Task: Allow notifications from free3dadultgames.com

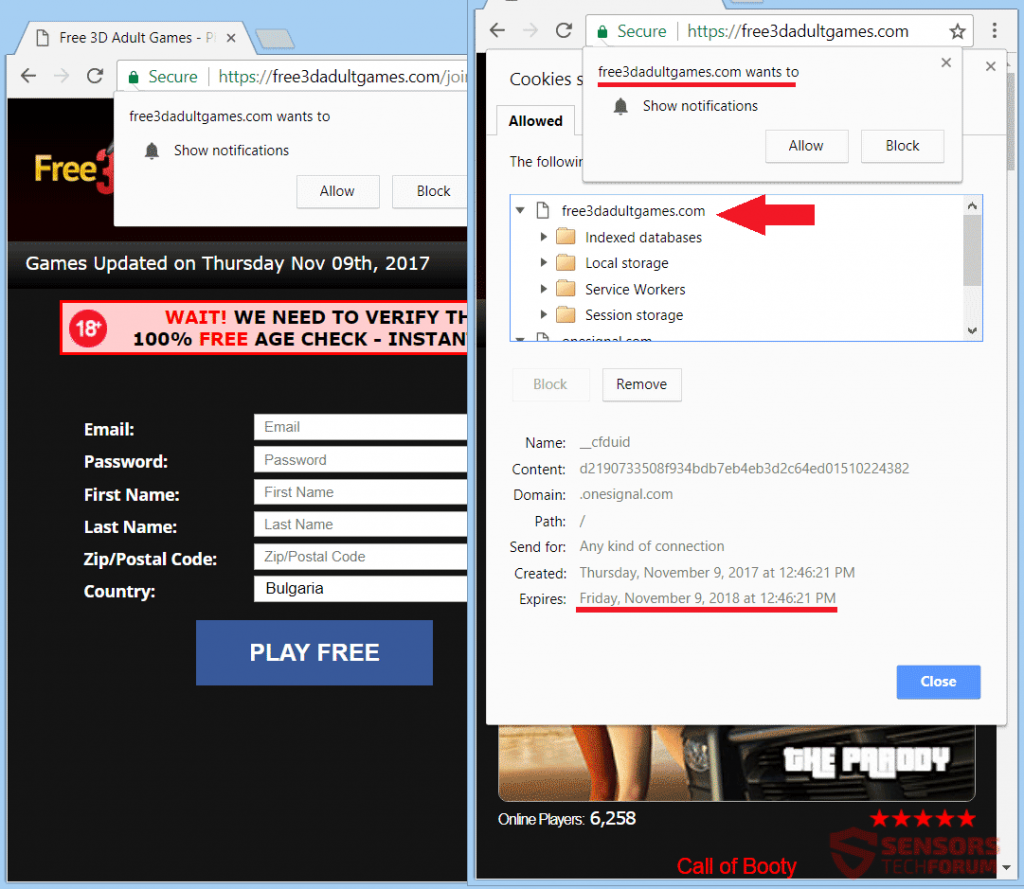Action: tap(806, 146)
